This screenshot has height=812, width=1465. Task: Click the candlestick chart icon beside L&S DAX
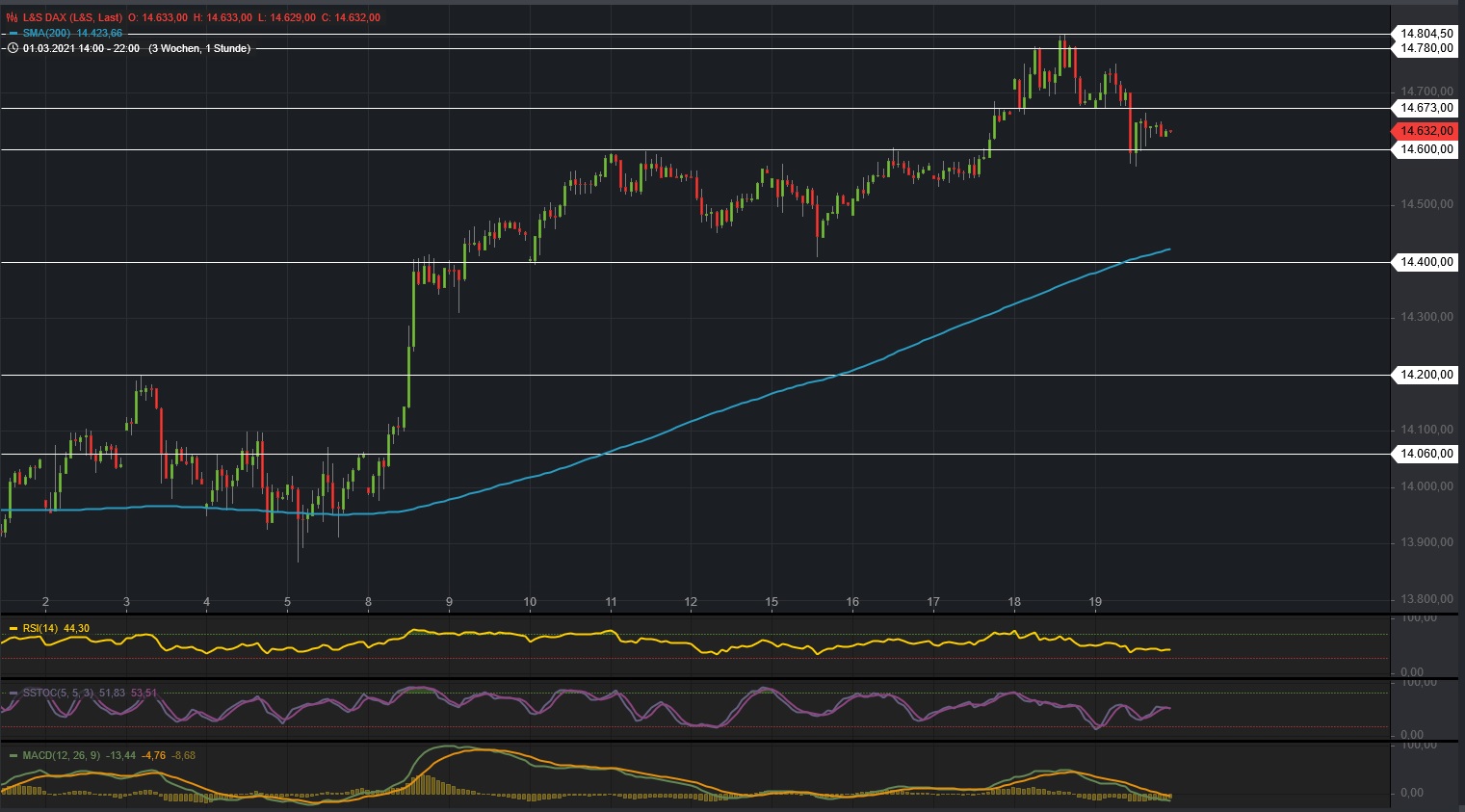12,17
